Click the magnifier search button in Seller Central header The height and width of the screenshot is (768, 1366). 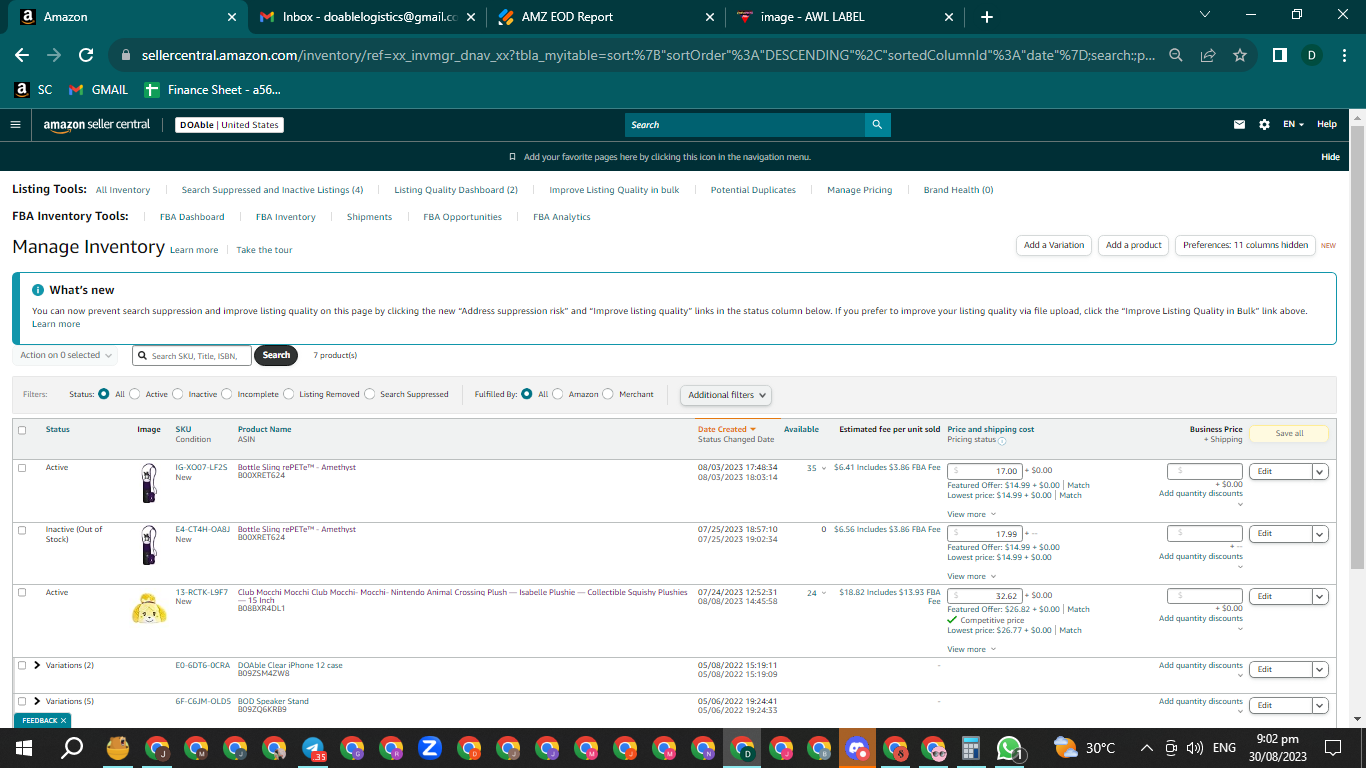(877, 125)
